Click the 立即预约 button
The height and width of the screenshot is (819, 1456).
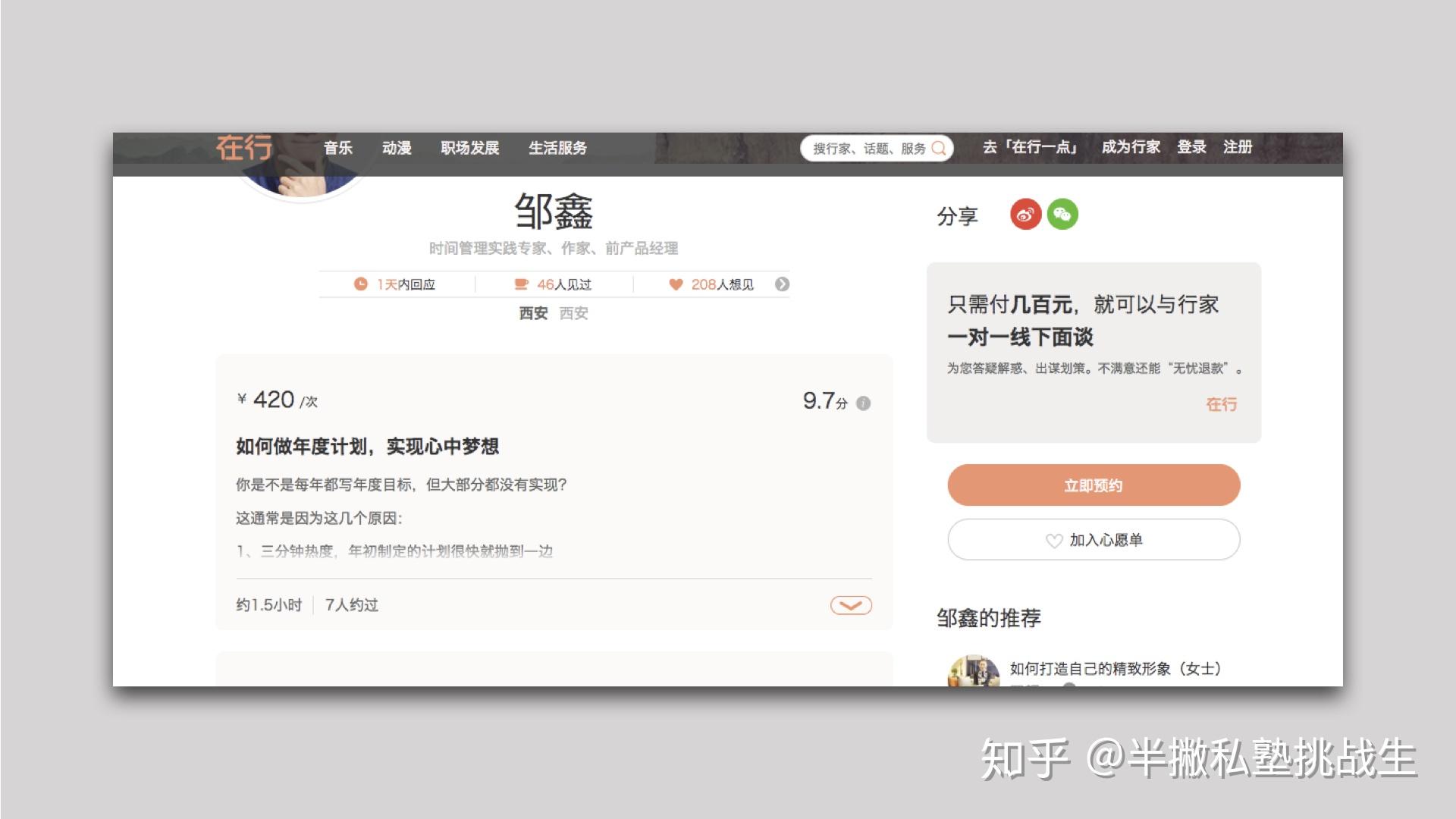[x=1094, y=485]
